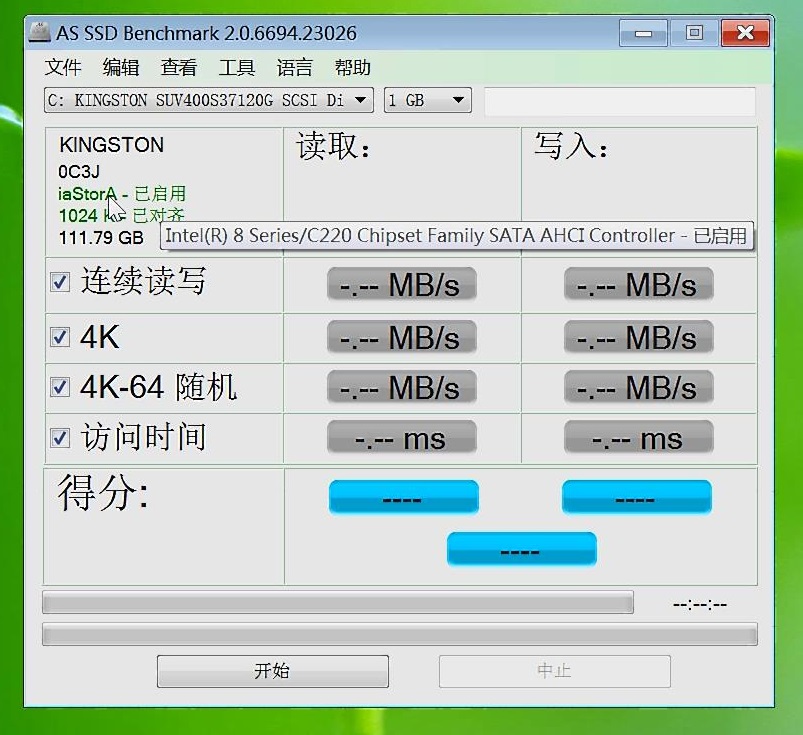Click the sequential read MB/s result field
This screenshot has height=735, width=803.
coord(402,284)
